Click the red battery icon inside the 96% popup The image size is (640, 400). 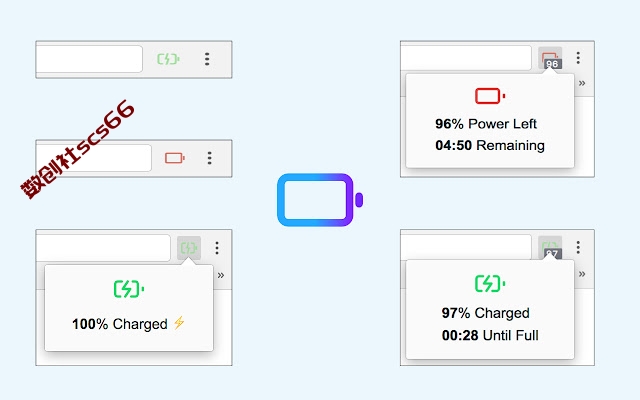coord(490,96)
